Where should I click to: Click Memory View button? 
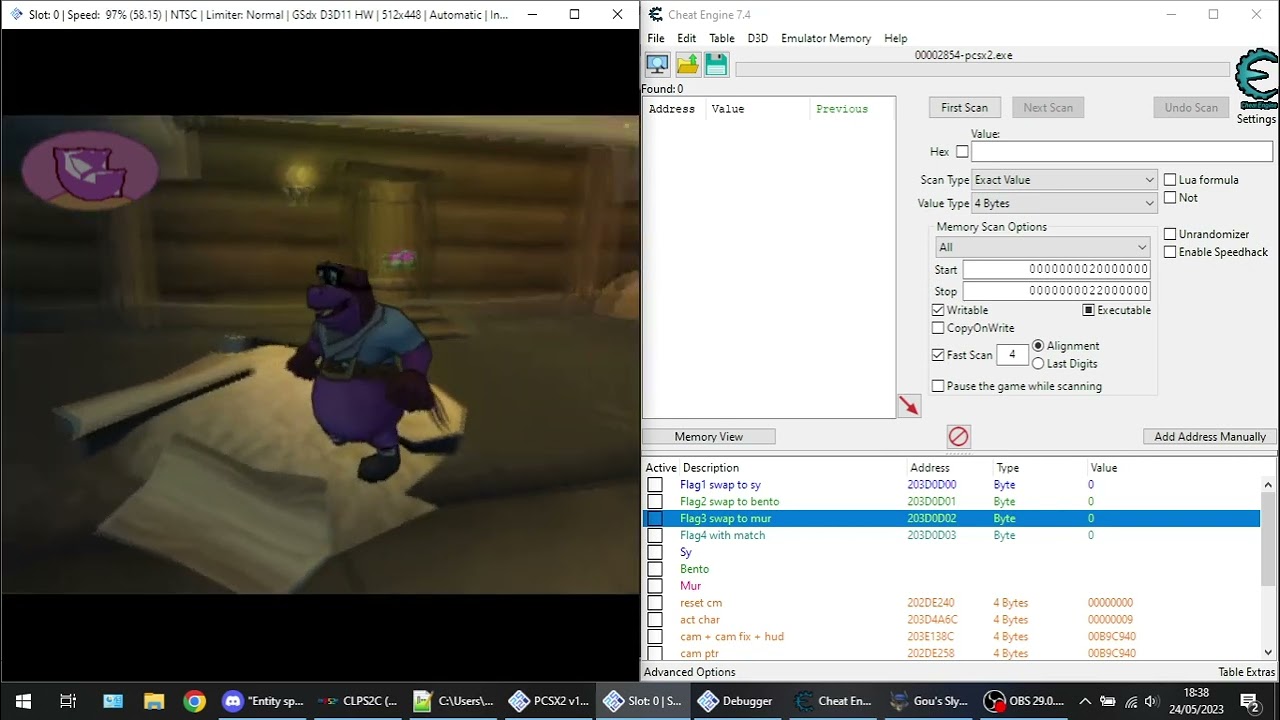click(708, 437)
